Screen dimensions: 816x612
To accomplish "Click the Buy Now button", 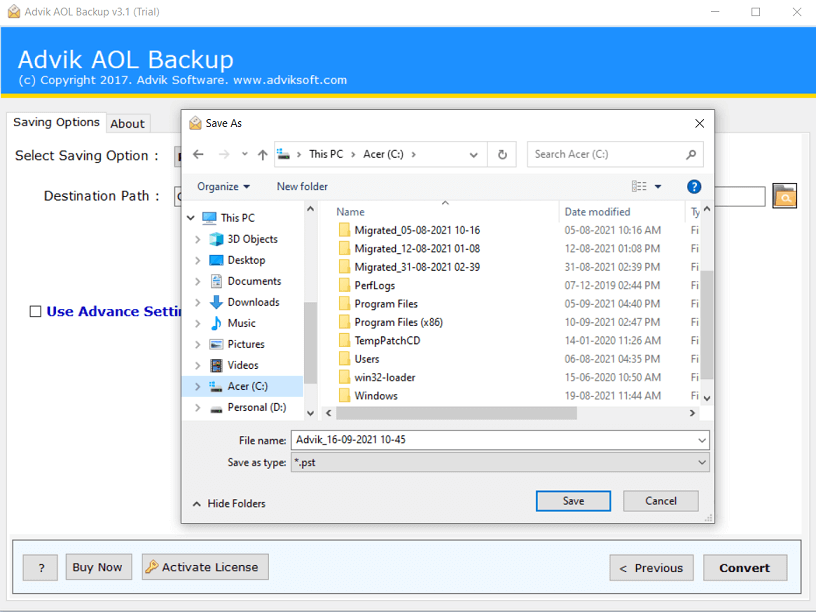I will click(x=98, y=566).
